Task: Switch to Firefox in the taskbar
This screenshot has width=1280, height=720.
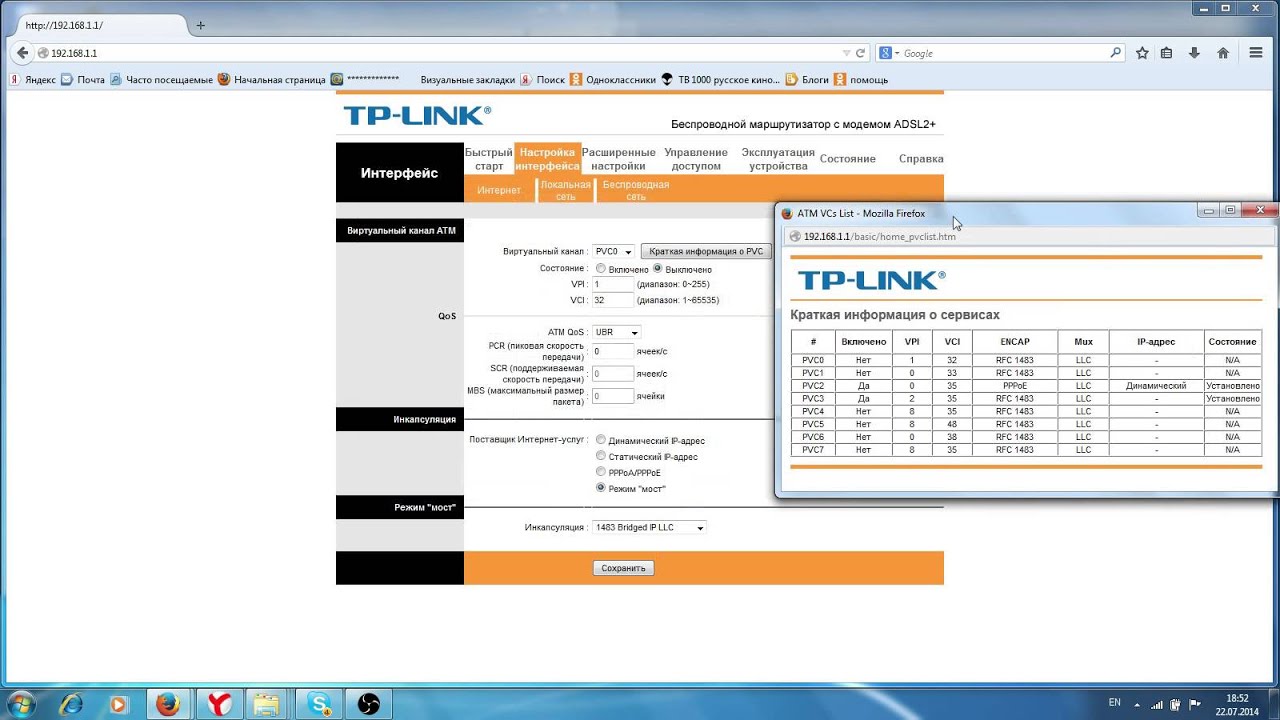Action: click(x=168, y=704)
